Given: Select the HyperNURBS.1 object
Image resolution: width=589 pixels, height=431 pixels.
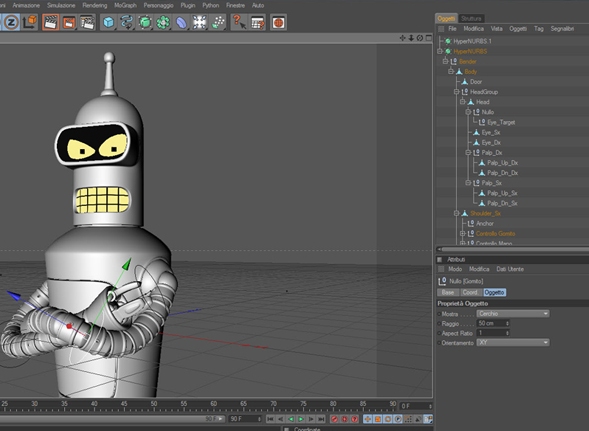Looking at the screenshot, I should pos(472,41).
